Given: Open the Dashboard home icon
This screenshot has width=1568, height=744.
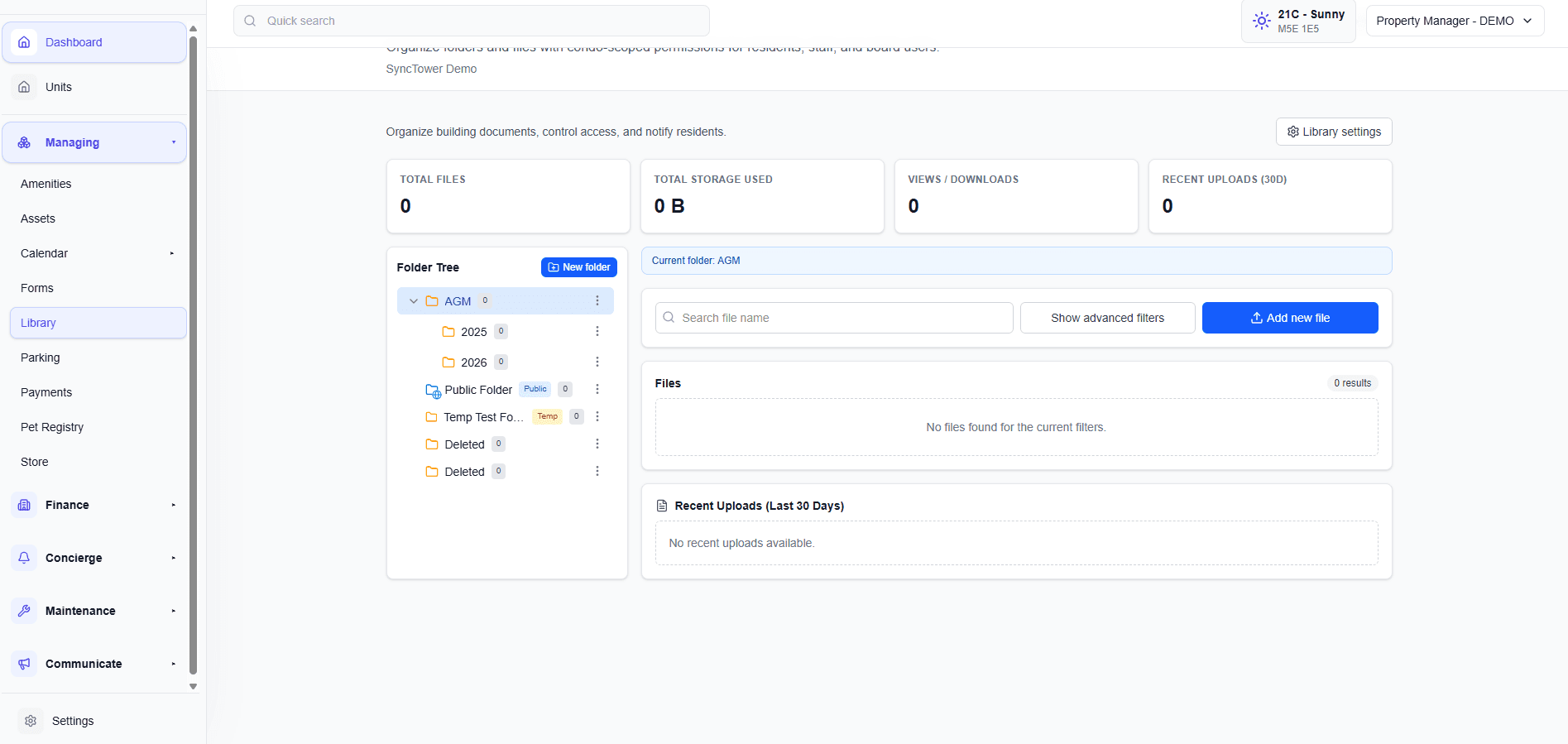Looking at the screenshot, I should [24, 42].
